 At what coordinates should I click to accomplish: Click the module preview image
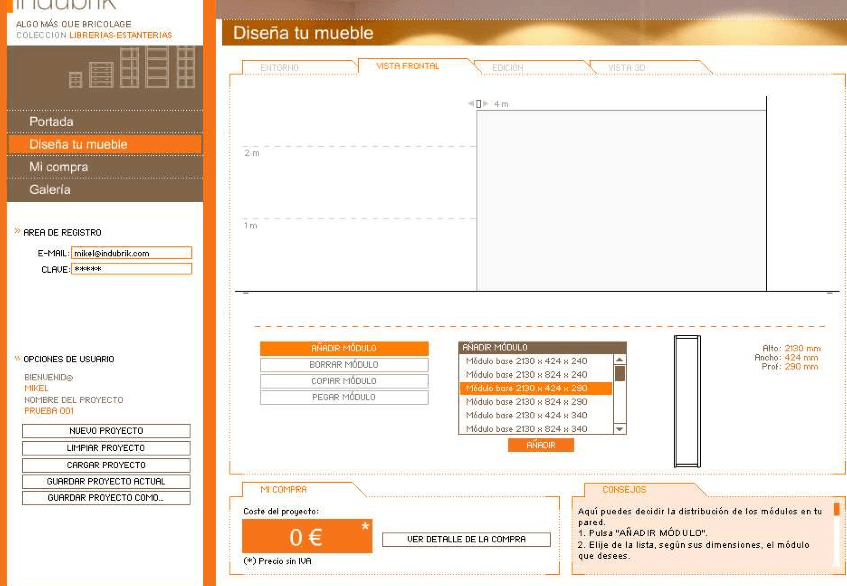point(686,400)
